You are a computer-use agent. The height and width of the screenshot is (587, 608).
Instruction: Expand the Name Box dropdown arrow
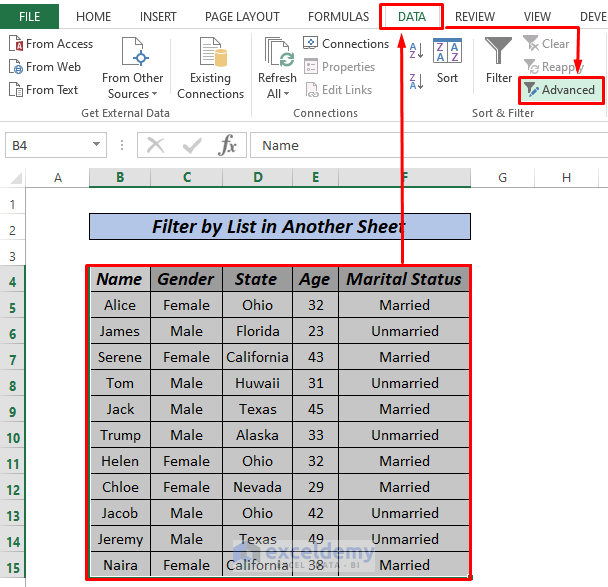pyautogui.click(x=96, y=144)
